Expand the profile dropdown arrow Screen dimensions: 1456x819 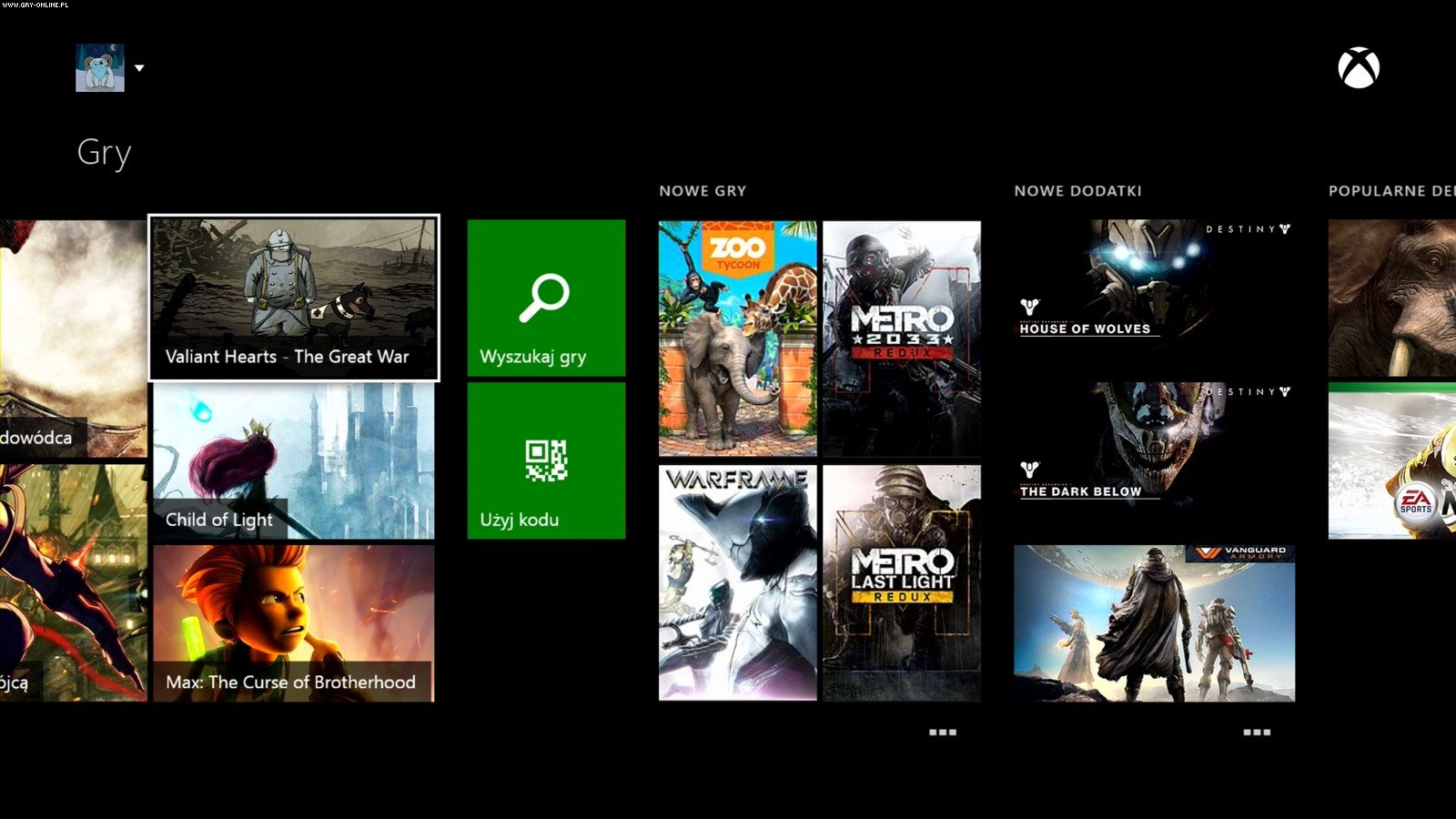[139, 68]
